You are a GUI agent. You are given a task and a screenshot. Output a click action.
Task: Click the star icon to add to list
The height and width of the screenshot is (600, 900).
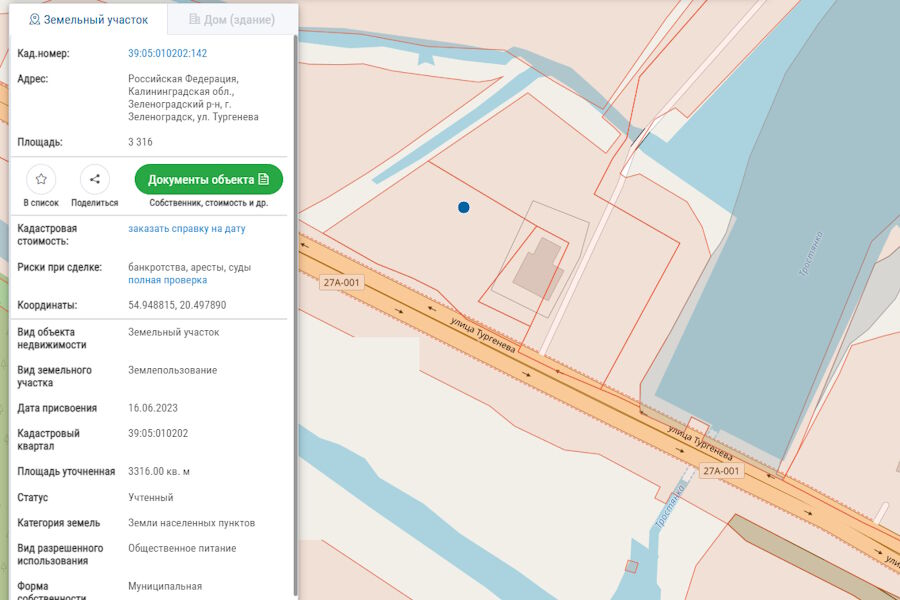click(x=41, y=179)
